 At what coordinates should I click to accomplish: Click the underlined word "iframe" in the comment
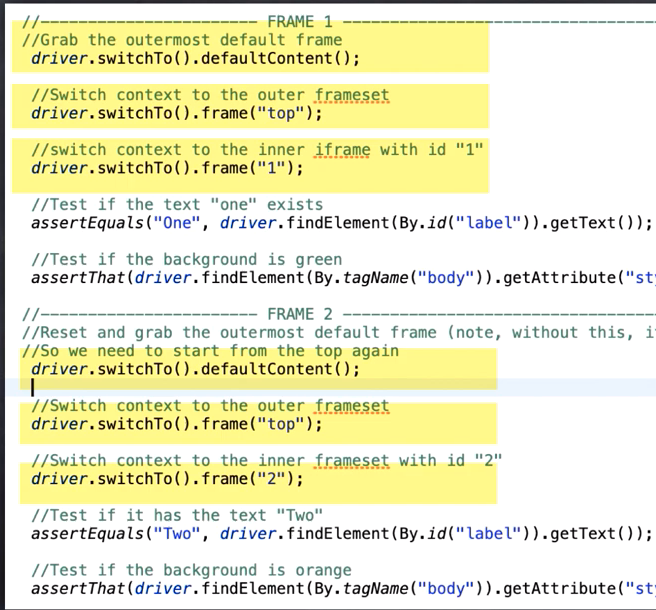[x=342, y=149]
